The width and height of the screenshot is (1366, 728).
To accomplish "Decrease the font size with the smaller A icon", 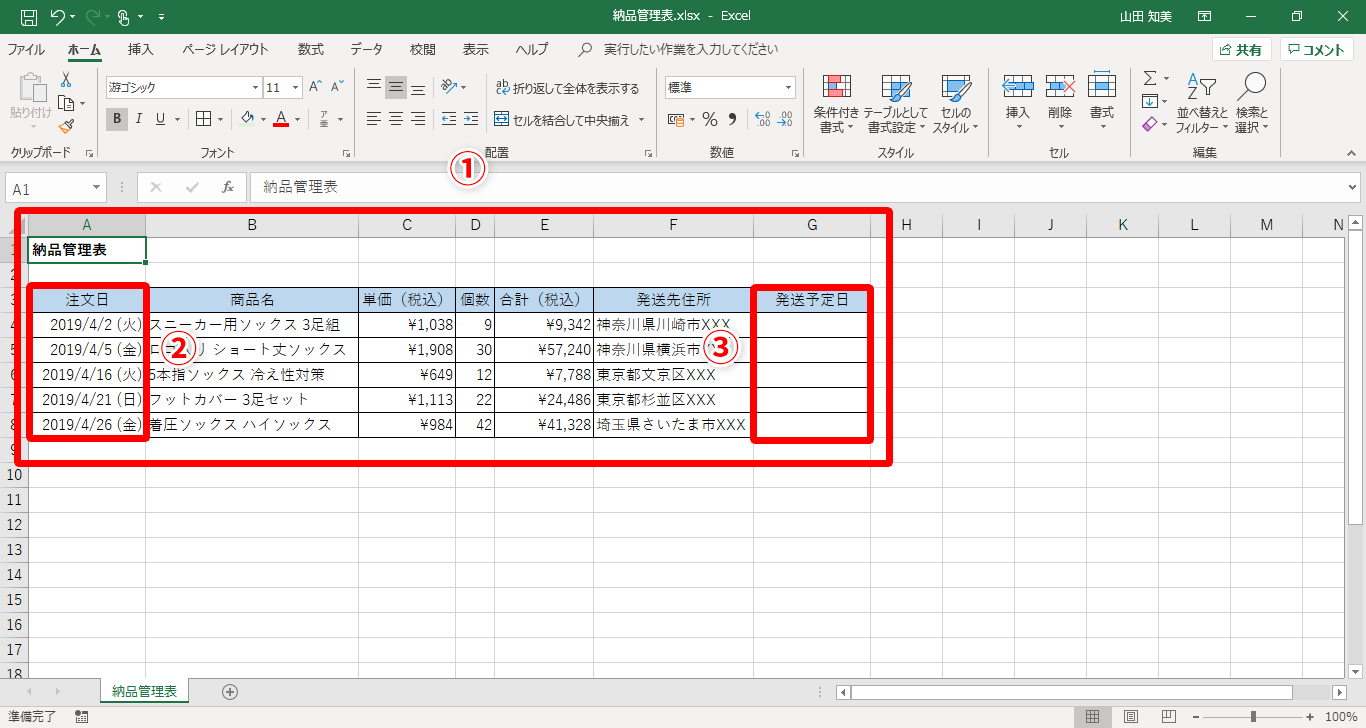I will pos(338,87).
